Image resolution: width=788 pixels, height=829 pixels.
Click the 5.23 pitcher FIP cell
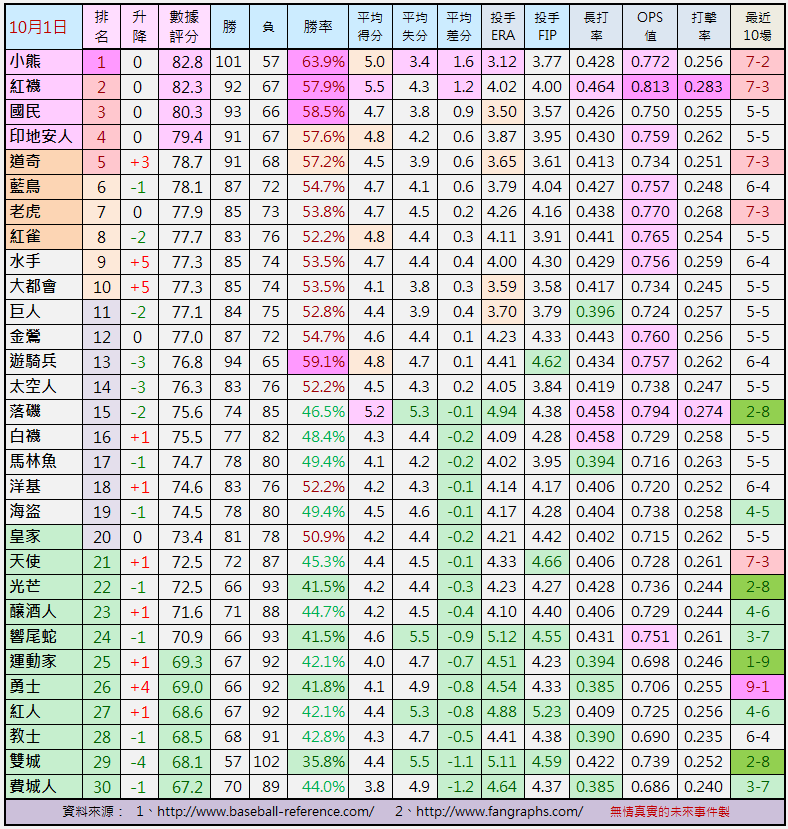pyautogui.click(x=547, y=712)
